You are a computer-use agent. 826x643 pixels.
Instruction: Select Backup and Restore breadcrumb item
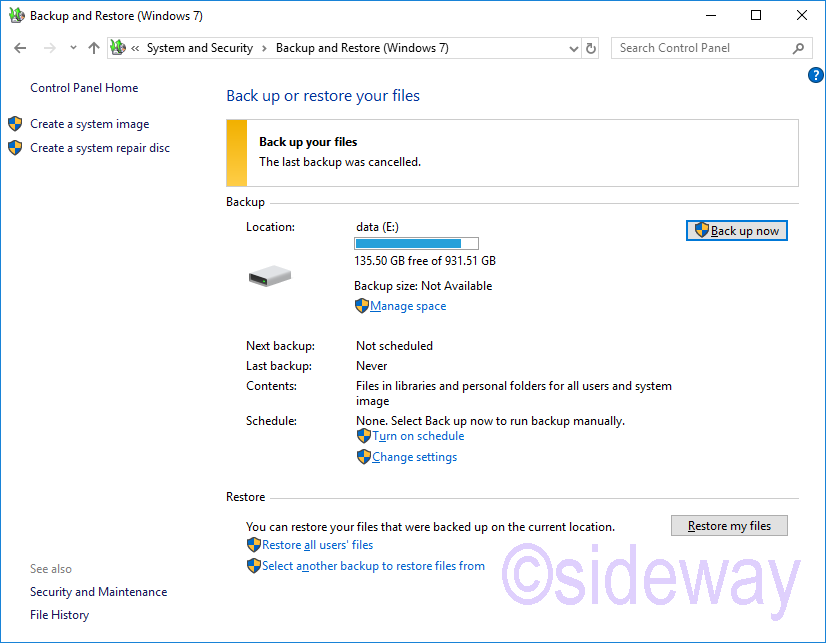pos(362,48)
